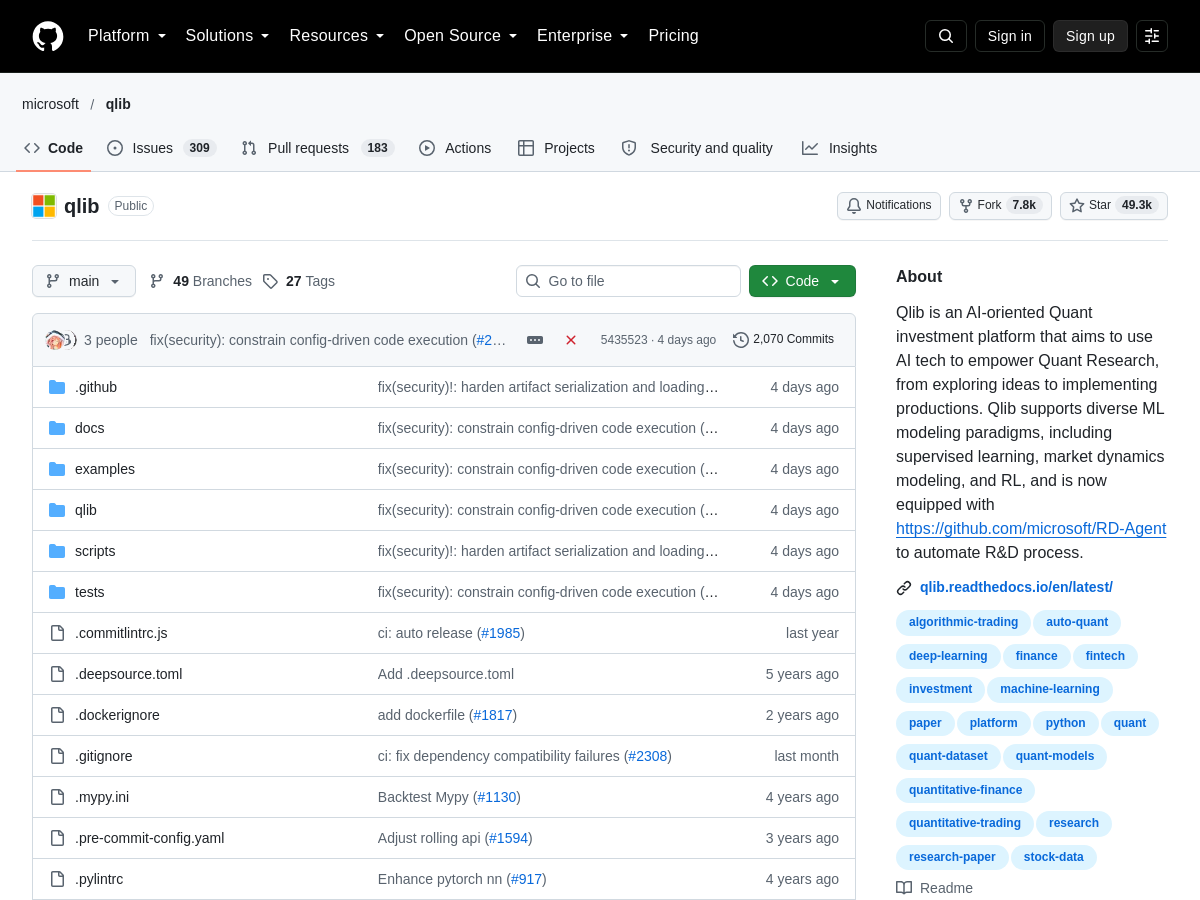1200x900 pixels.
Task: Go to the GitHub homepage logo
Action: coord(48,36)
